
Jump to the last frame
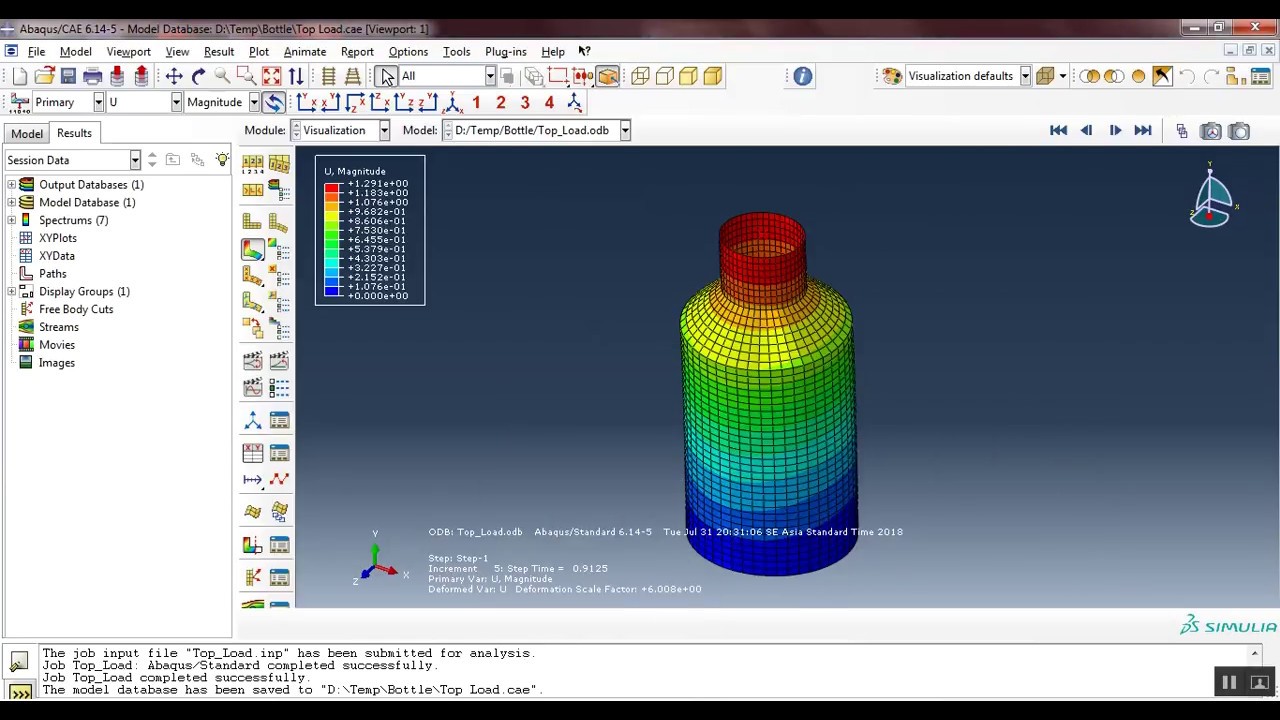pos(1143,131)
